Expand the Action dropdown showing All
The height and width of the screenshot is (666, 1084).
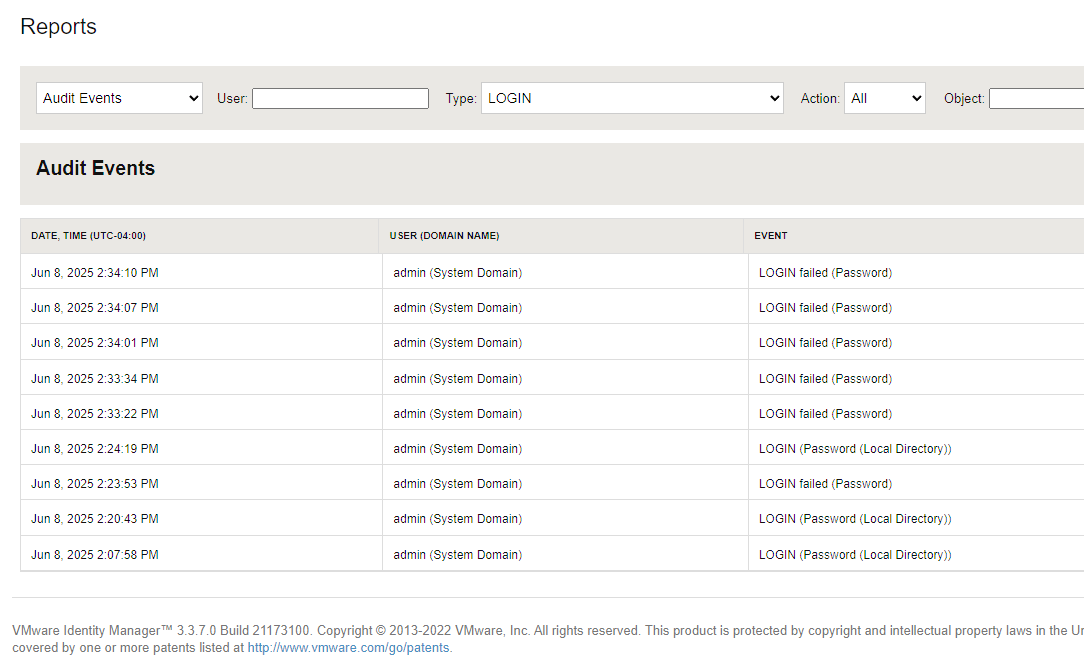click(x=884, y=97)
